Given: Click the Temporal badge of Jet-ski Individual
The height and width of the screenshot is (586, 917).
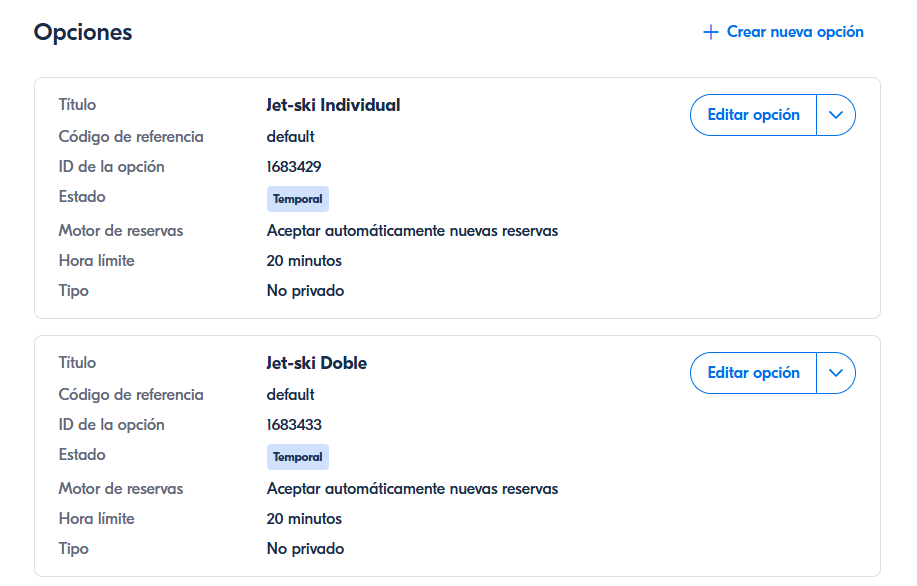Looking at the screenshot, I should (x=298, y=199).
